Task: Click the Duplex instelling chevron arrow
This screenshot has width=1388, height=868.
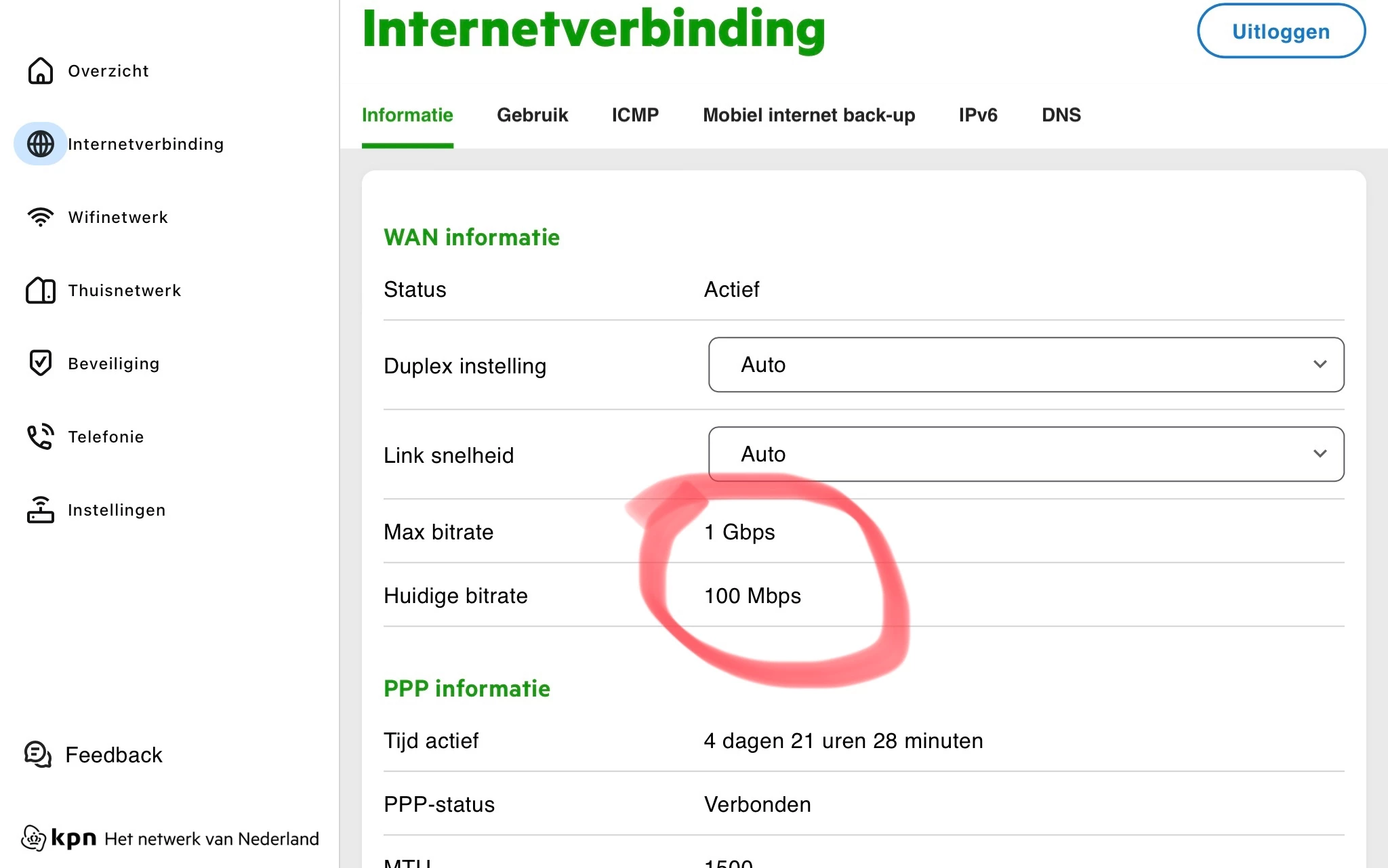Action: tap(1320, 365)
